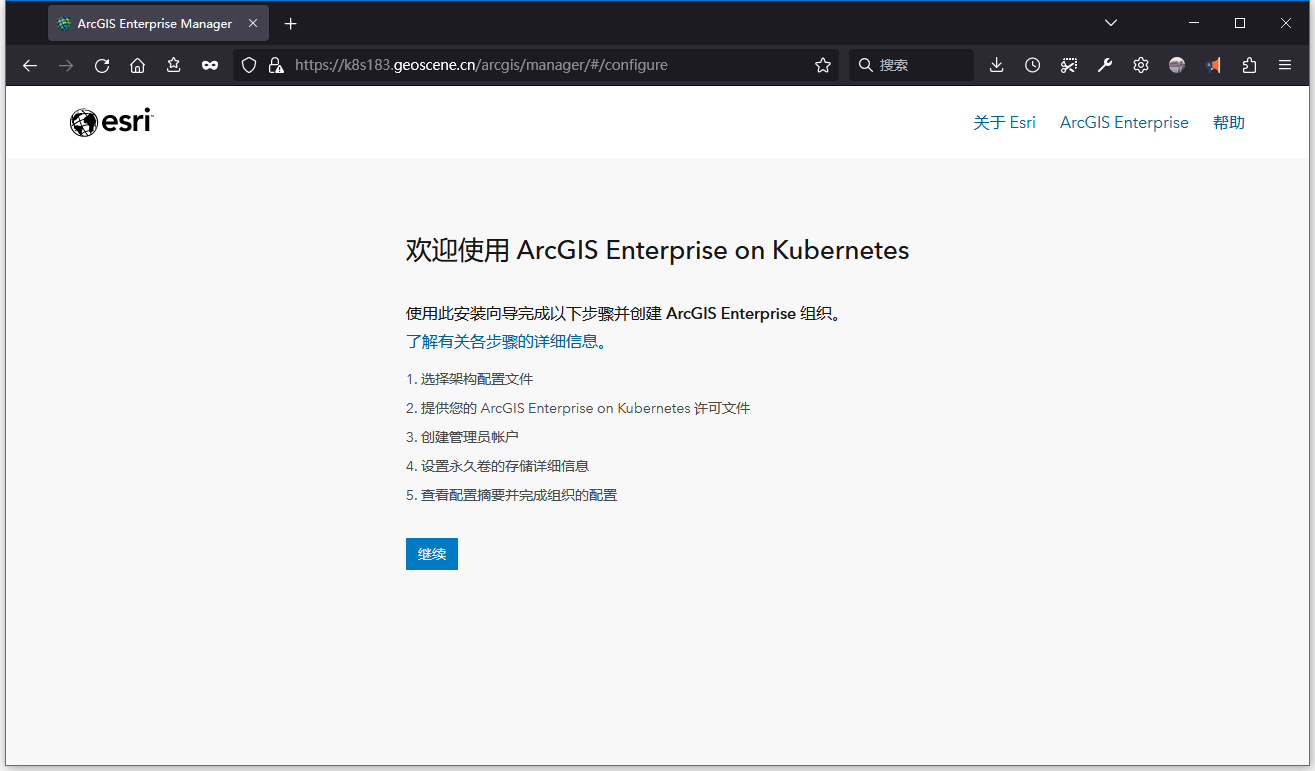The width and height of the screenshot is (1315, 771).
Task: Open the 帮助 help link
Action: click(x=1229, y=122)
